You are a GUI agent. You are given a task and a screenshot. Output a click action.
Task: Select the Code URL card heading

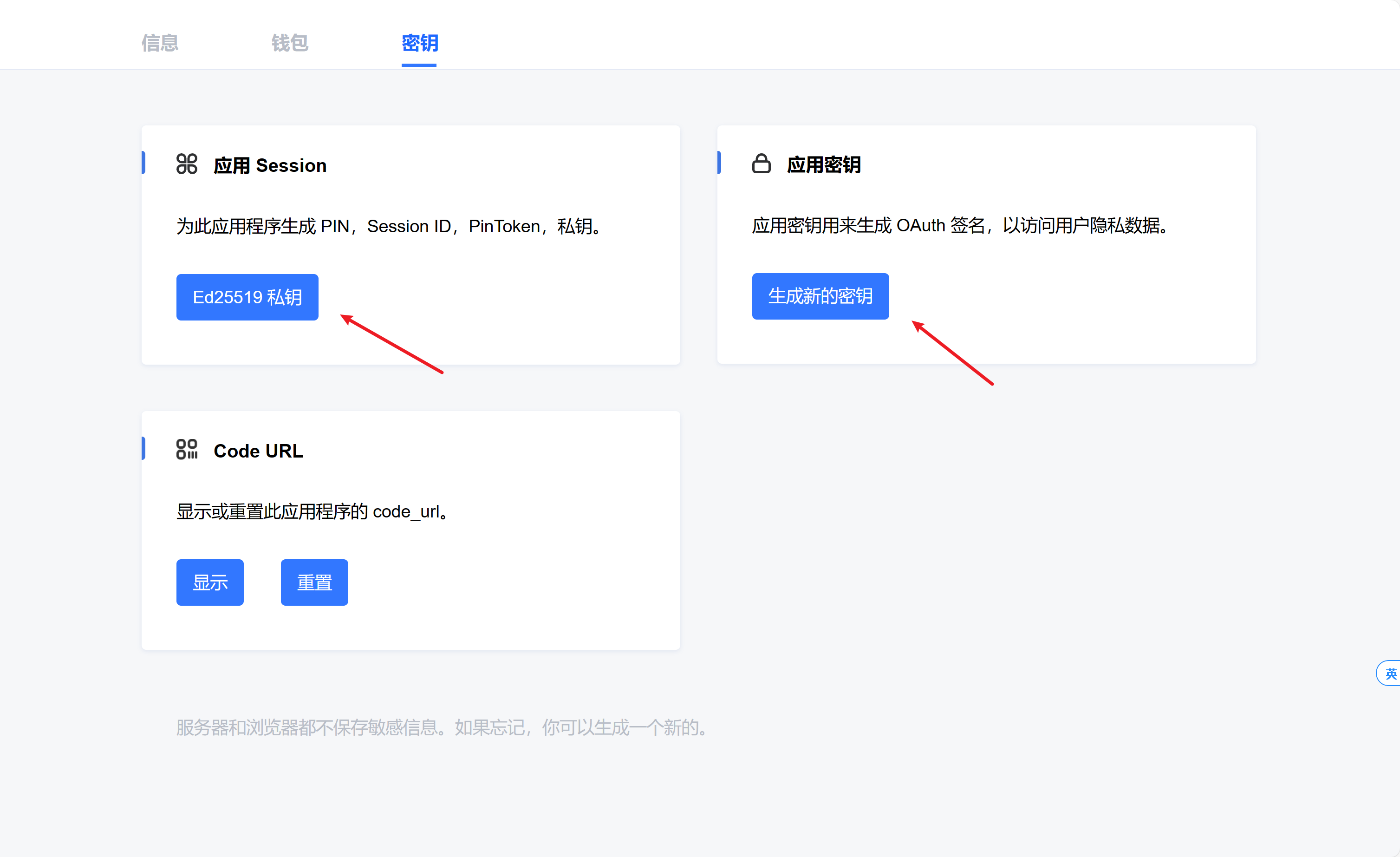258,451
